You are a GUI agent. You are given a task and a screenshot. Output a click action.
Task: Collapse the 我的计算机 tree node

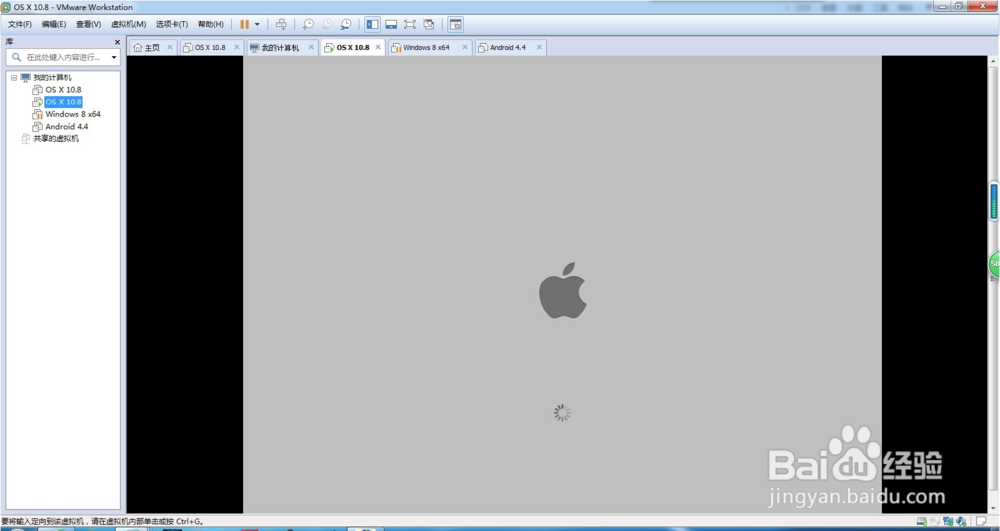(13, 78)
